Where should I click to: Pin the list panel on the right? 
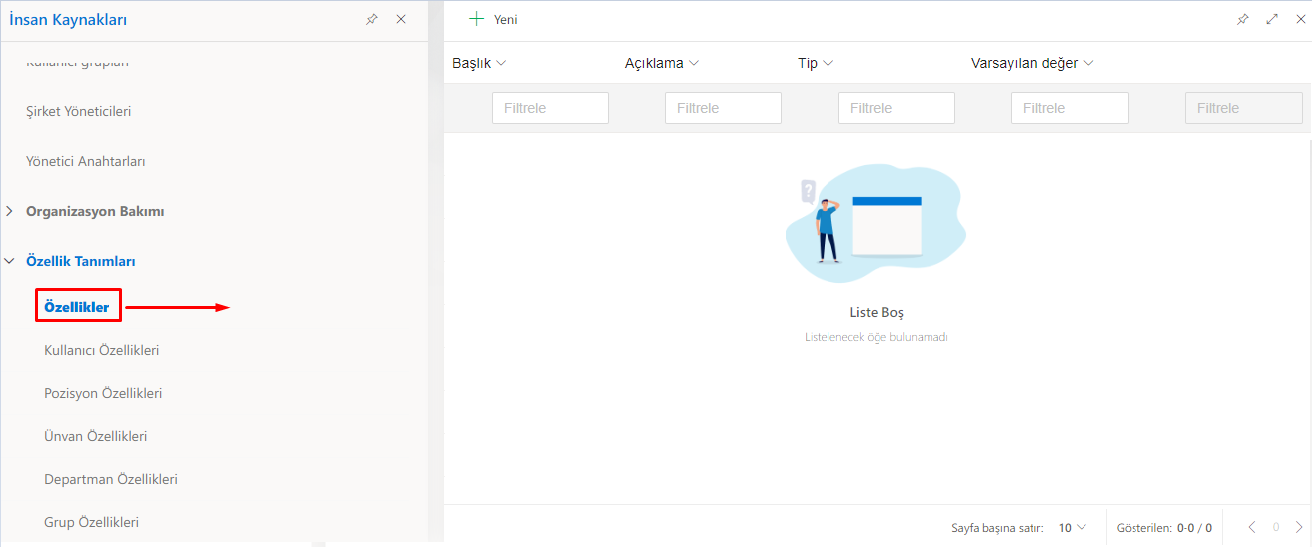pyautogui.click(x=1242, y=19)
